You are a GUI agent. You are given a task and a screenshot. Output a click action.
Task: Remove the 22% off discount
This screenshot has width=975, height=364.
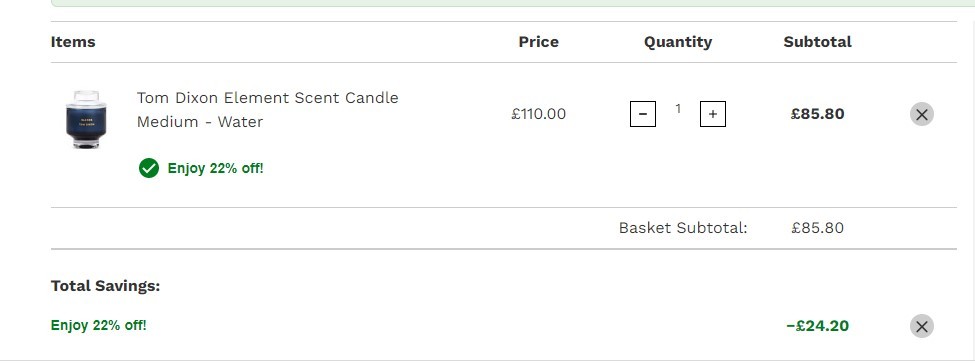point(922,326)
